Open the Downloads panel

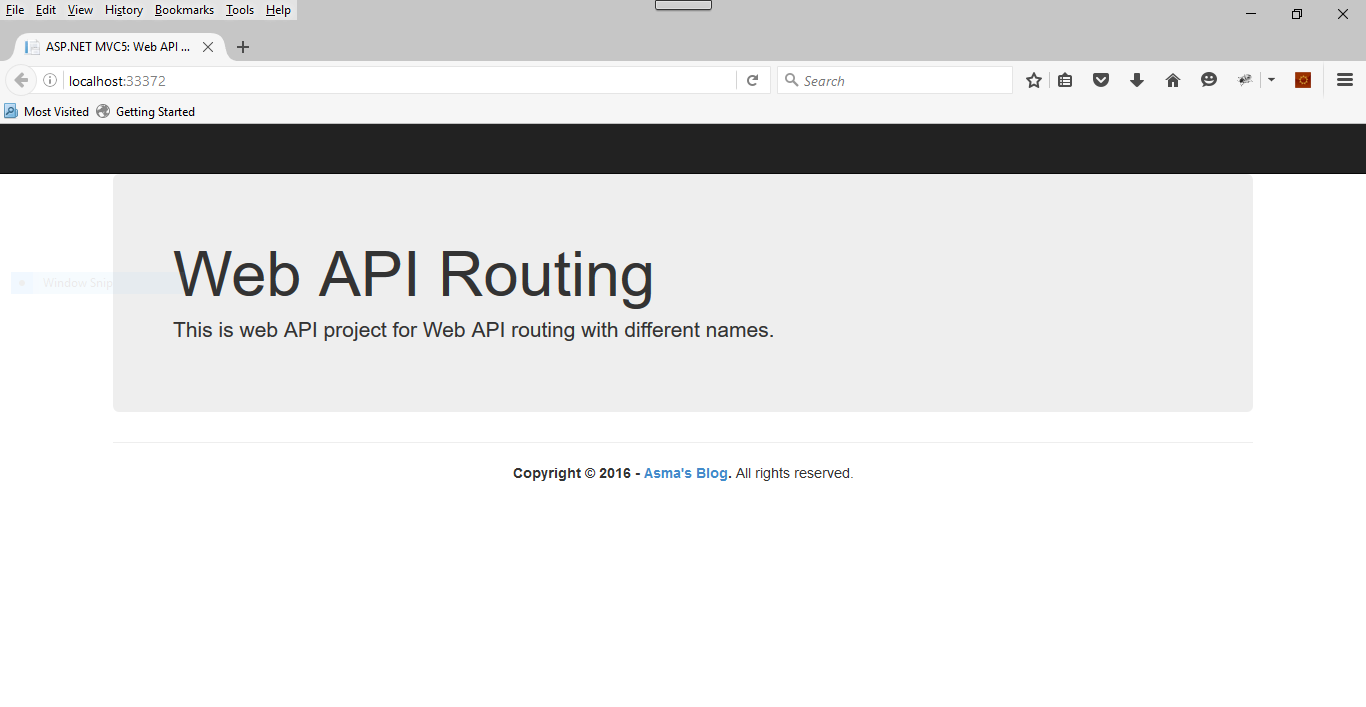[1136, 80]
